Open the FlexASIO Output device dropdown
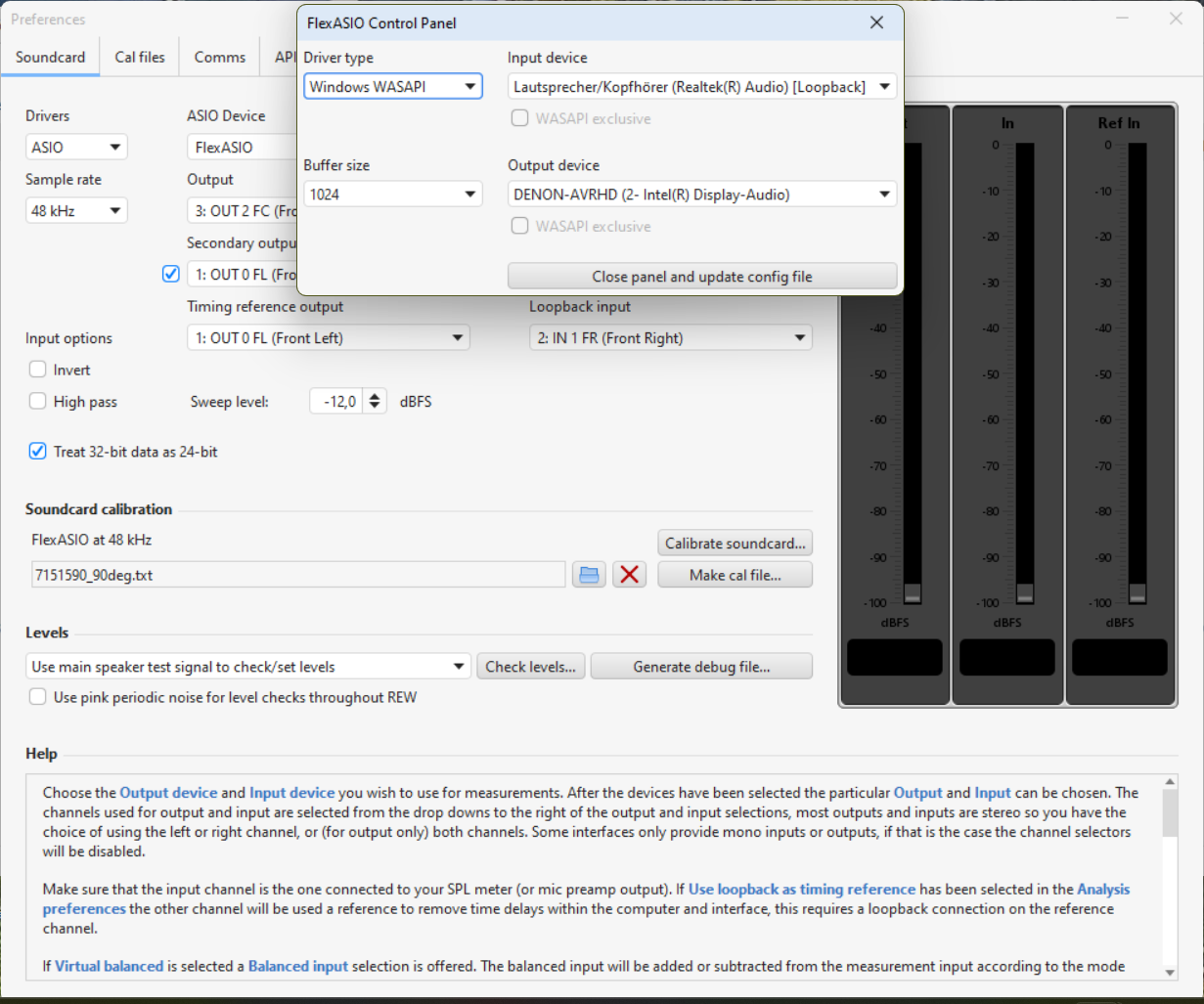This screenshot has height=1004, width=1204. point(701,195)
